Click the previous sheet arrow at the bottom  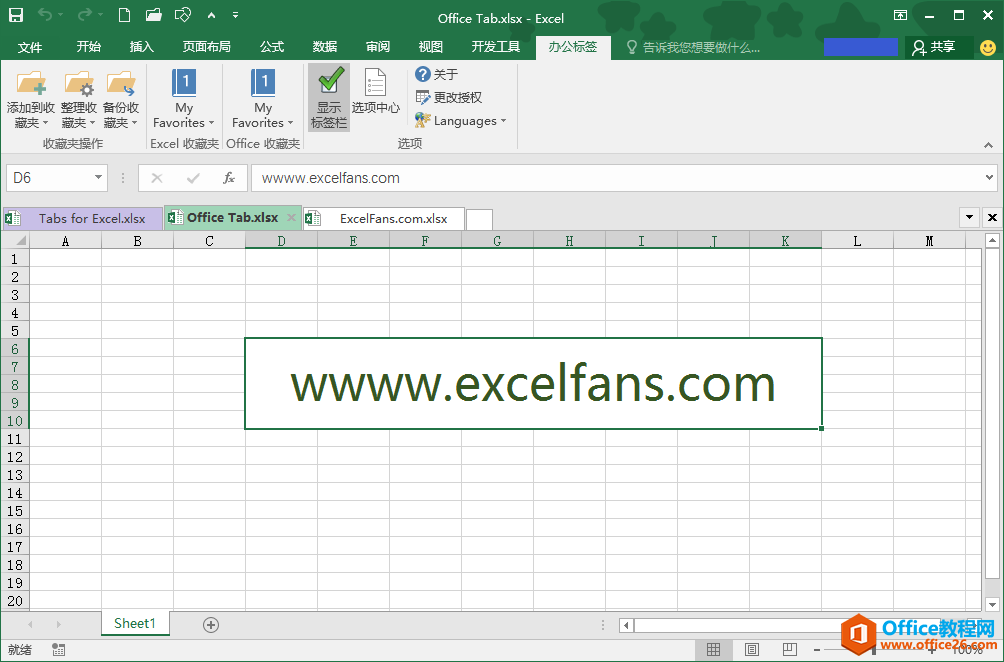point(30,624)
